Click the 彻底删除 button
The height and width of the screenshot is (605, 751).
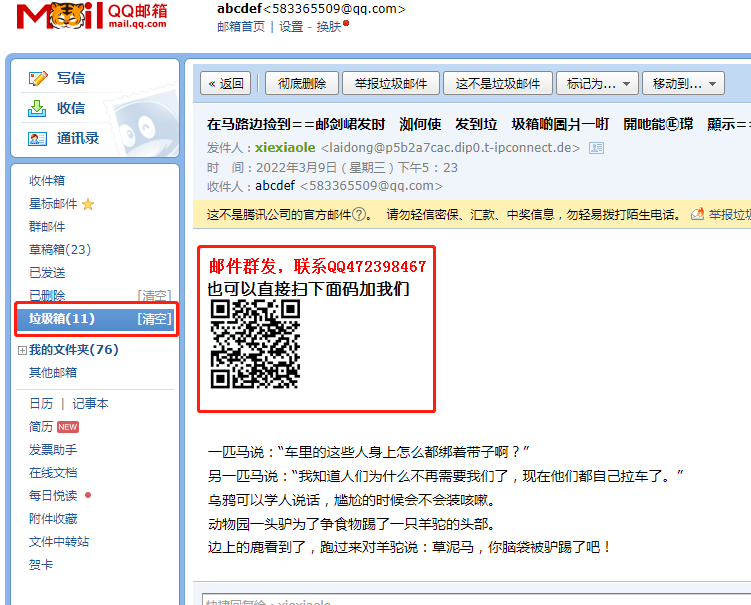point(301,84)
